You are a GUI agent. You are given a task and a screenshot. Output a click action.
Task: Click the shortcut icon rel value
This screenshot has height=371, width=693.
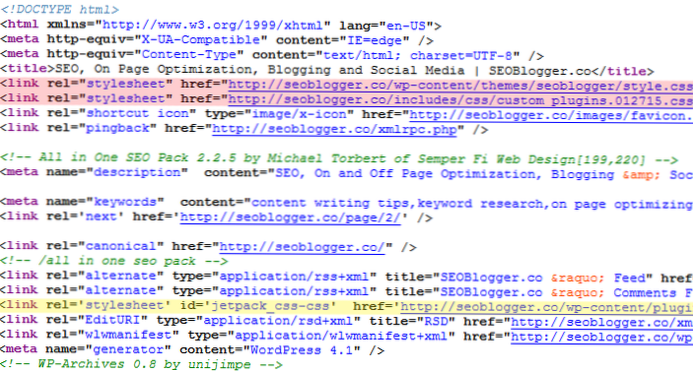[x=137, y=113]
